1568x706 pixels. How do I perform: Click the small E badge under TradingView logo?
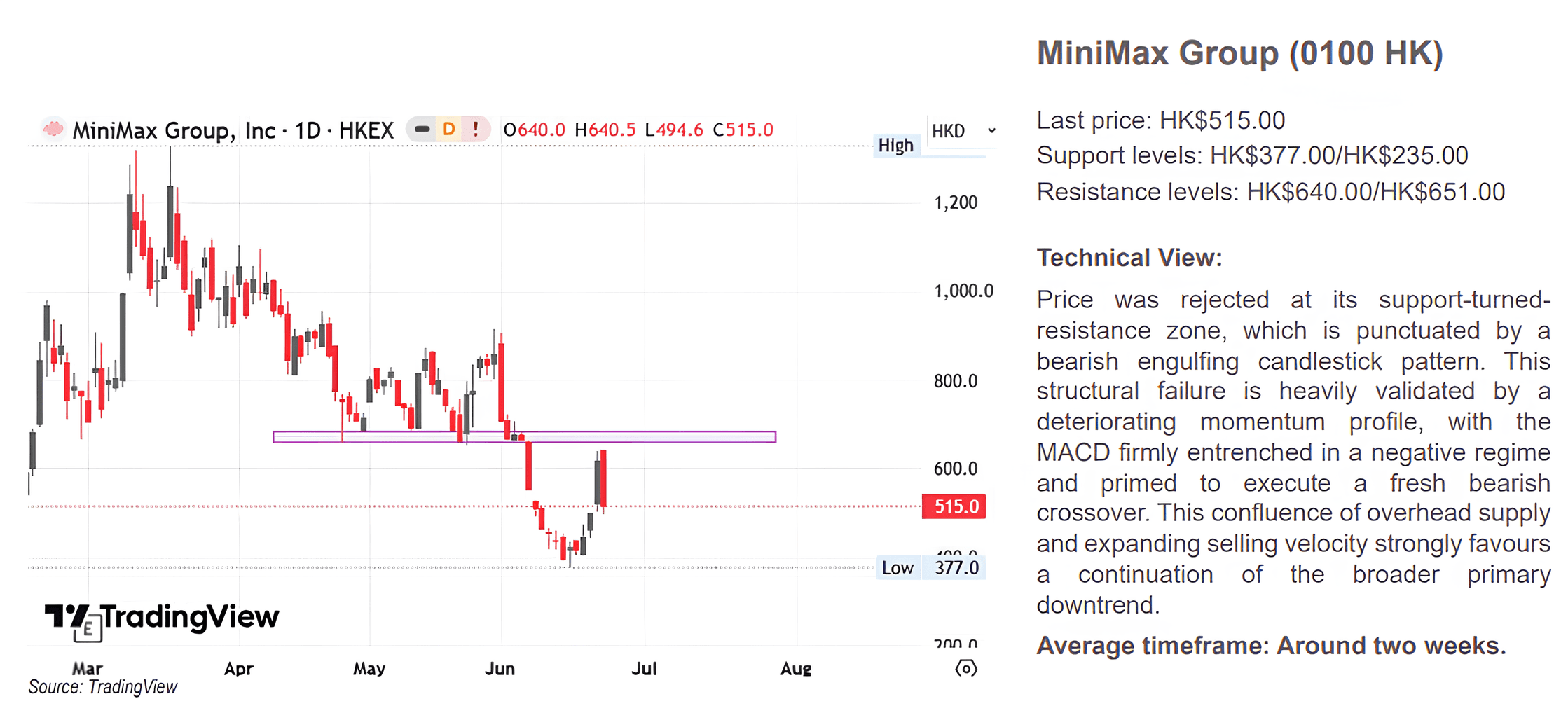coord(88,629)
